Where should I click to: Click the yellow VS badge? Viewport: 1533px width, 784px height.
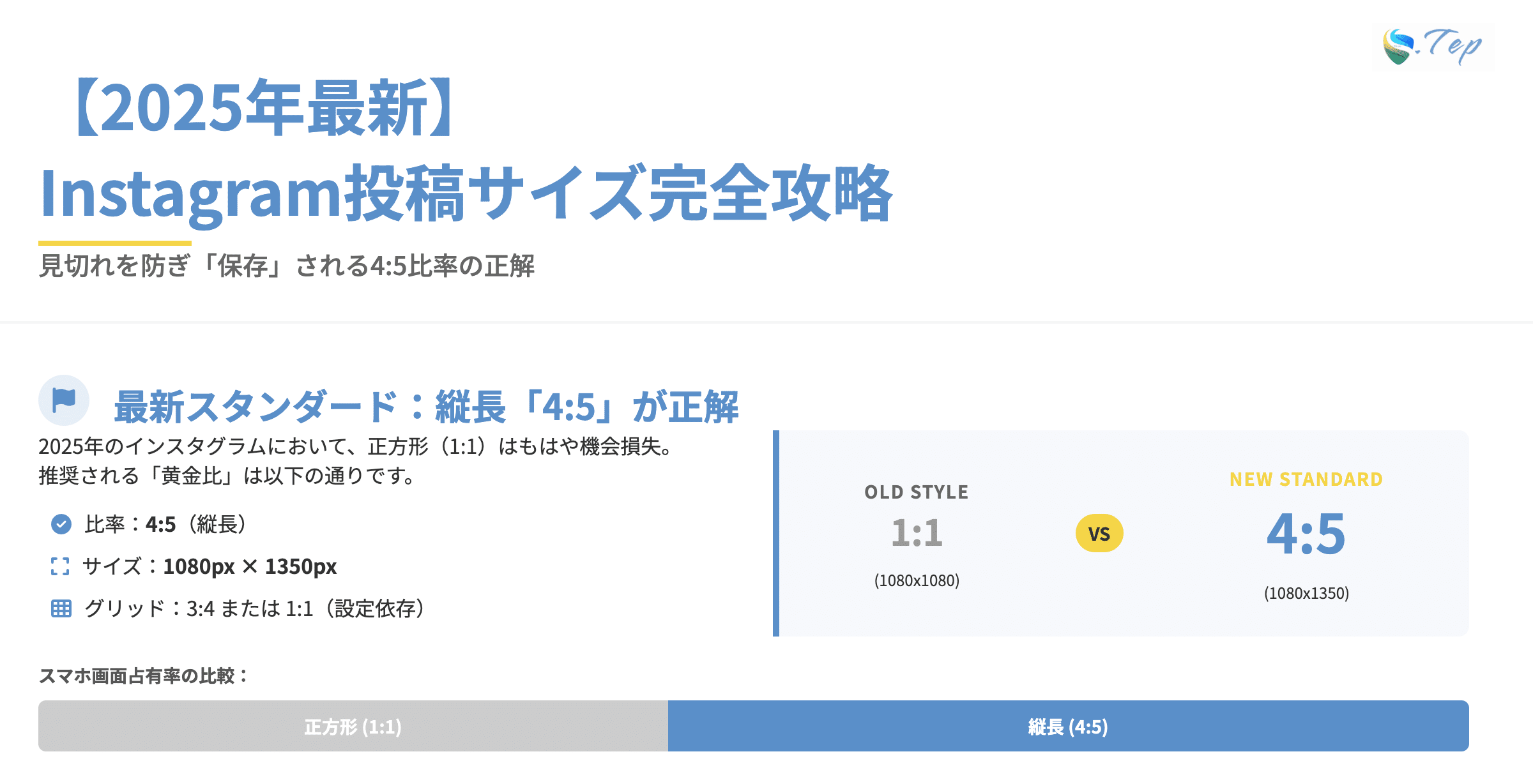coord(1099,533)
